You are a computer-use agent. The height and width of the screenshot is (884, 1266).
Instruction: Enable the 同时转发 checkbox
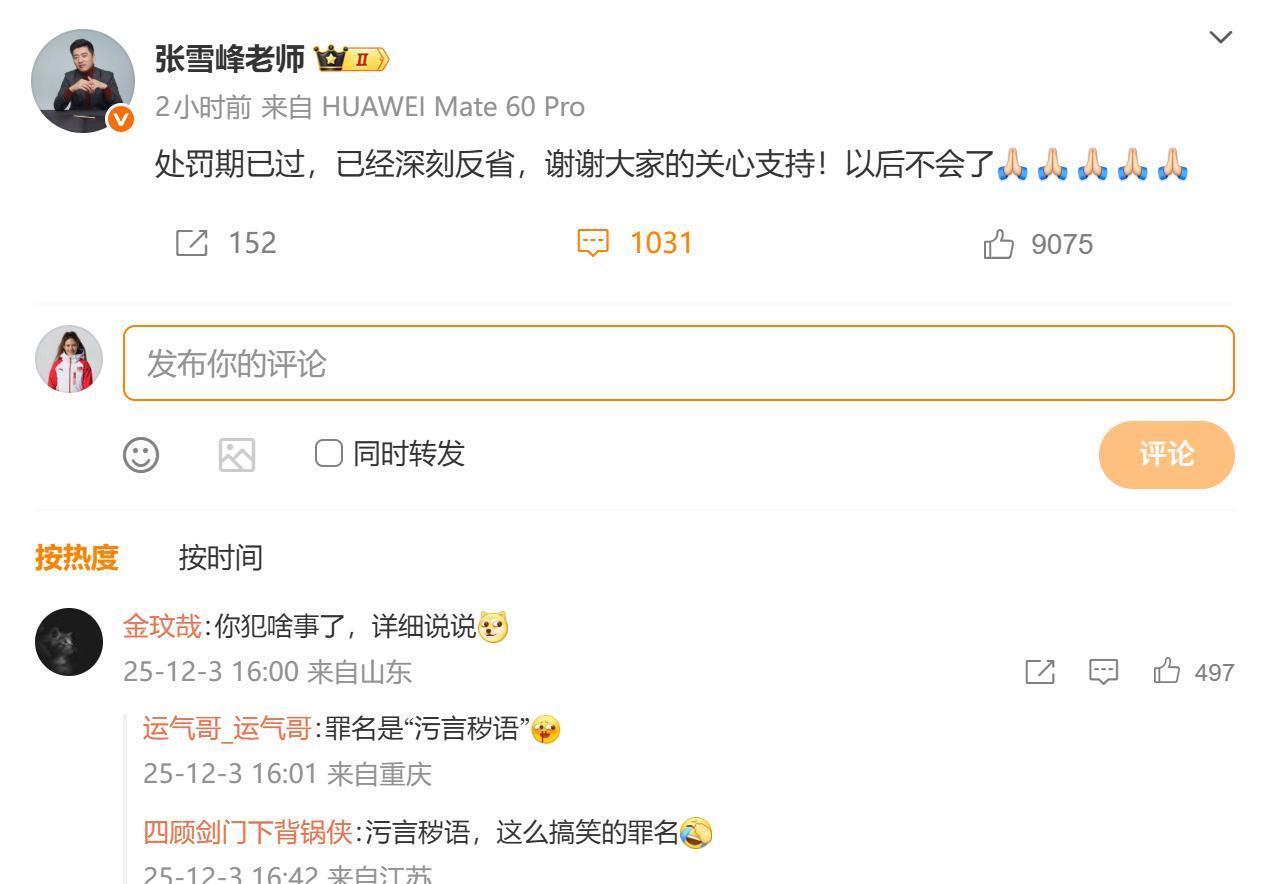pyautogui.click(x=328, y=453)
